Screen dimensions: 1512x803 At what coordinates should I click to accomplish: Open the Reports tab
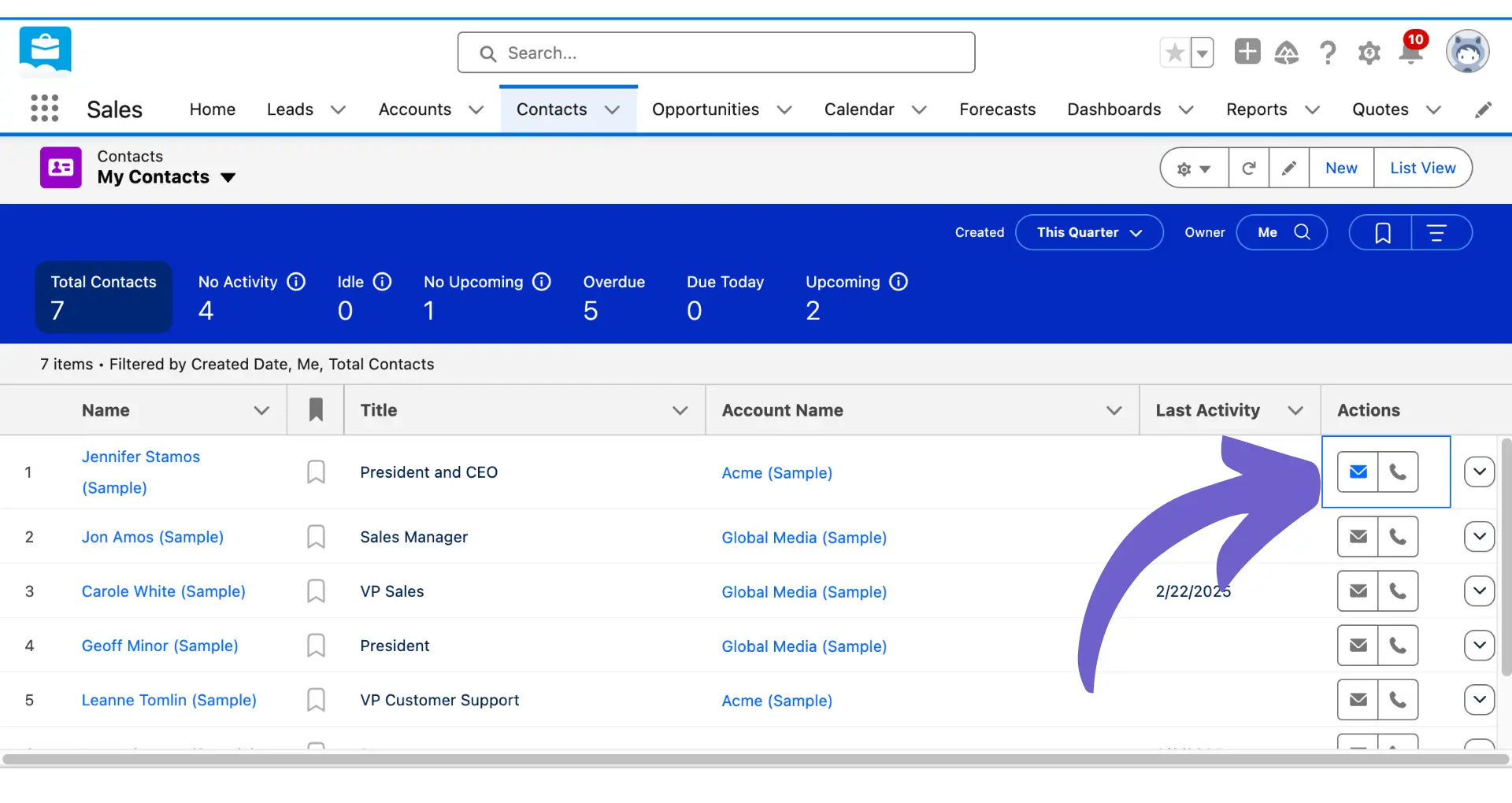coord(1256,109)
